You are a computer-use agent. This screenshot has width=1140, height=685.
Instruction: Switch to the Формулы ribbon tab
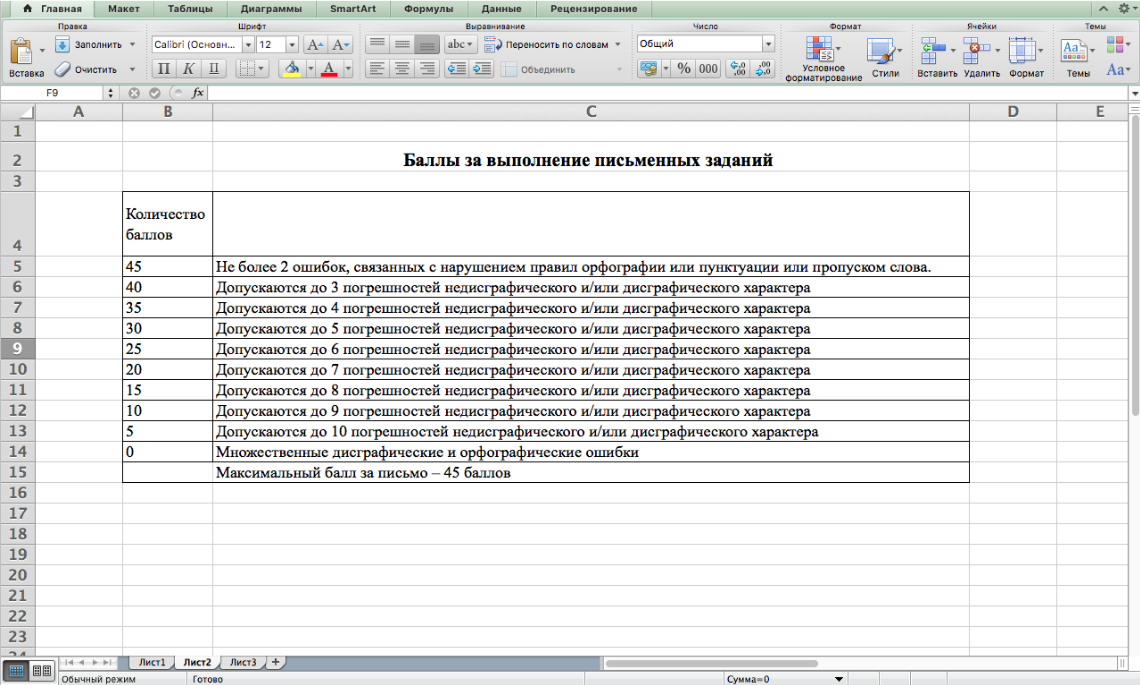tap(428, 9)
